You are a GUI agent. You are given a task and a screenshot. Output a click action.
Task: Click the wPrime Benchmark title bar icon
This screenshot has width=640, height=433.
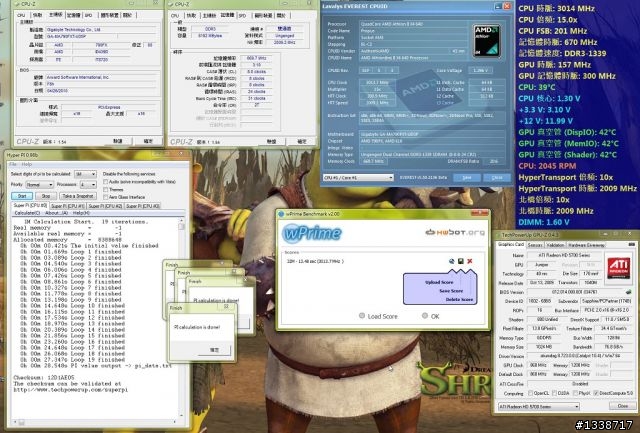click(281, 214)
